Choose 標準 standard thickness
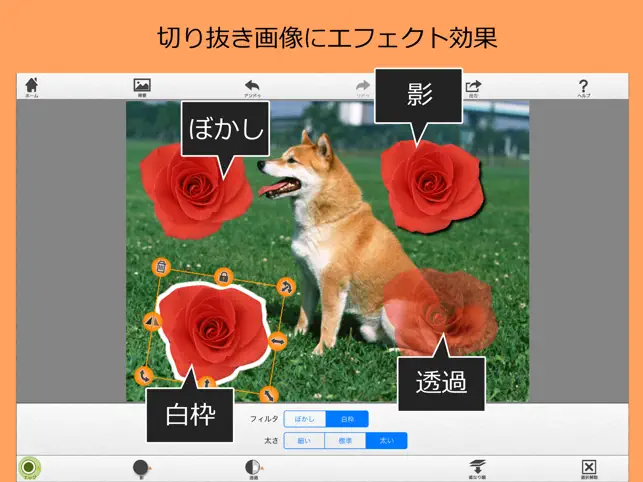 click(x=345, y=441)
